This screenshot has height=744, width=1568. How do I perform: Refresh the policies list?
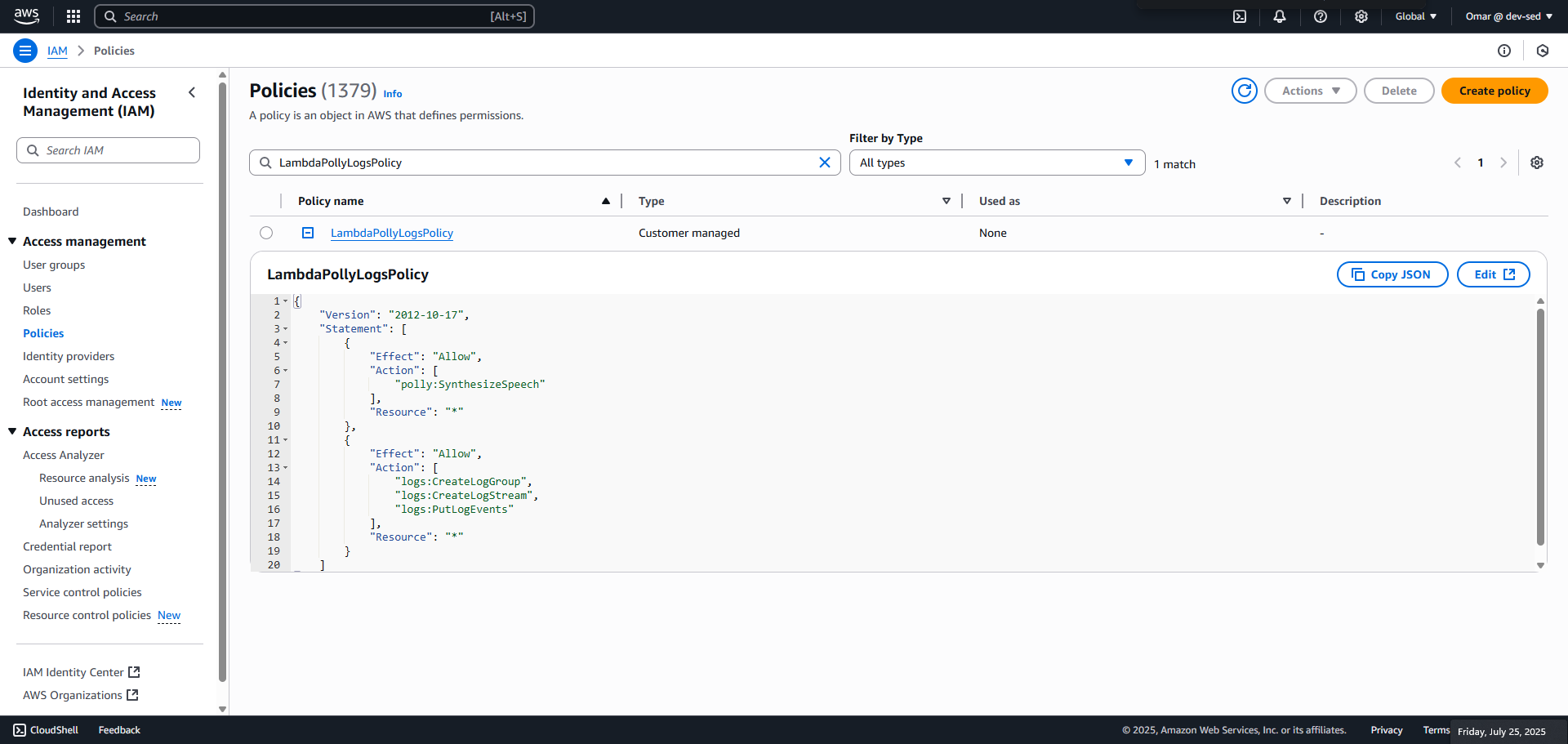[1245, 91]
